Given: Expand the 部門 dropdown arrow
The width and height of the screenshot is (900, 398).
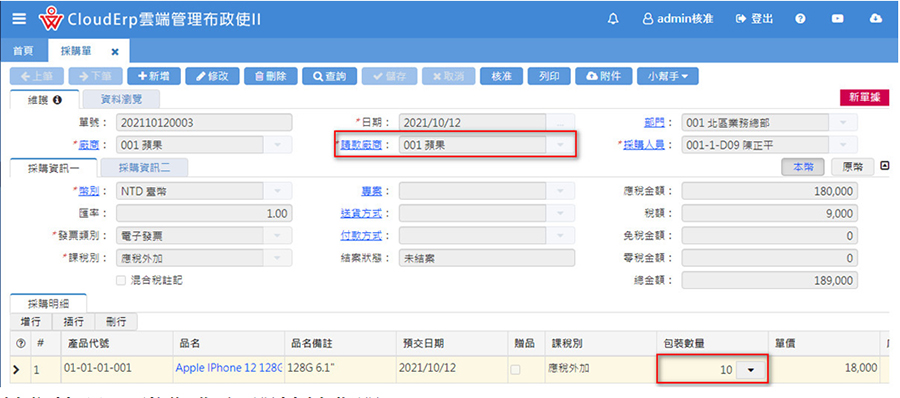Looking at the screenshot, I should click(843, 122).
